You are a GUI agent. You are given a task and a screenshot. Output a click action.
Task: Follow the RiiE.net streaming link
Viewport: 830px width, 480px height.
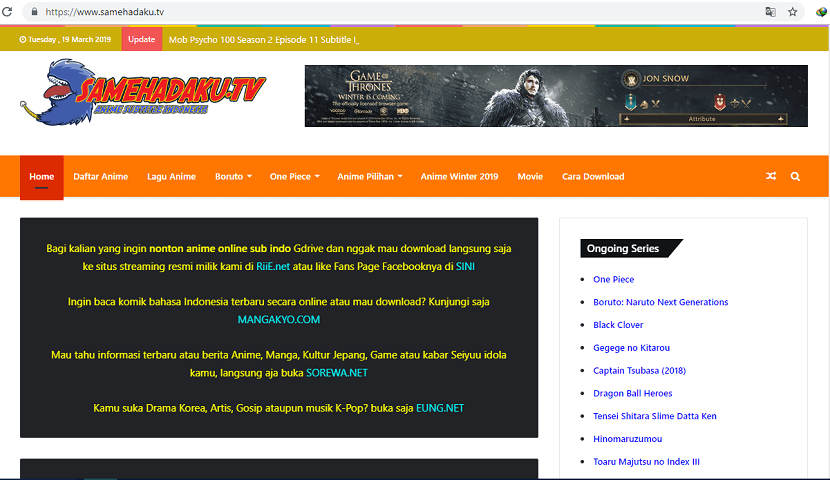click(x=273, y=266)
